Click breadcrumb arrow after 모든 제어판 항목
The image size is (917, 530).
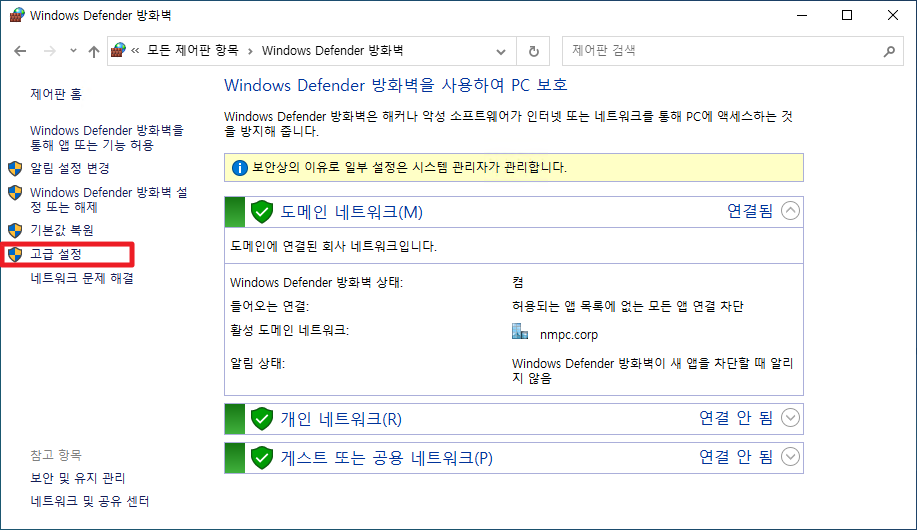pos(250,51)
